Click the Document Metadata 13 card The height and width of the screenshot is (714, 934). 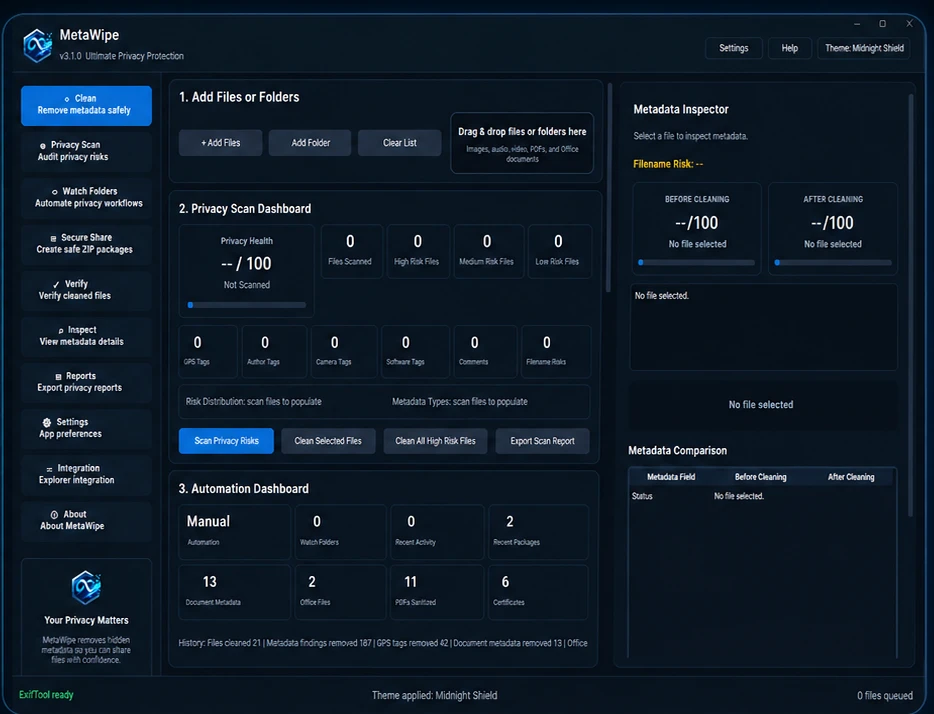(x=235, y=593)
